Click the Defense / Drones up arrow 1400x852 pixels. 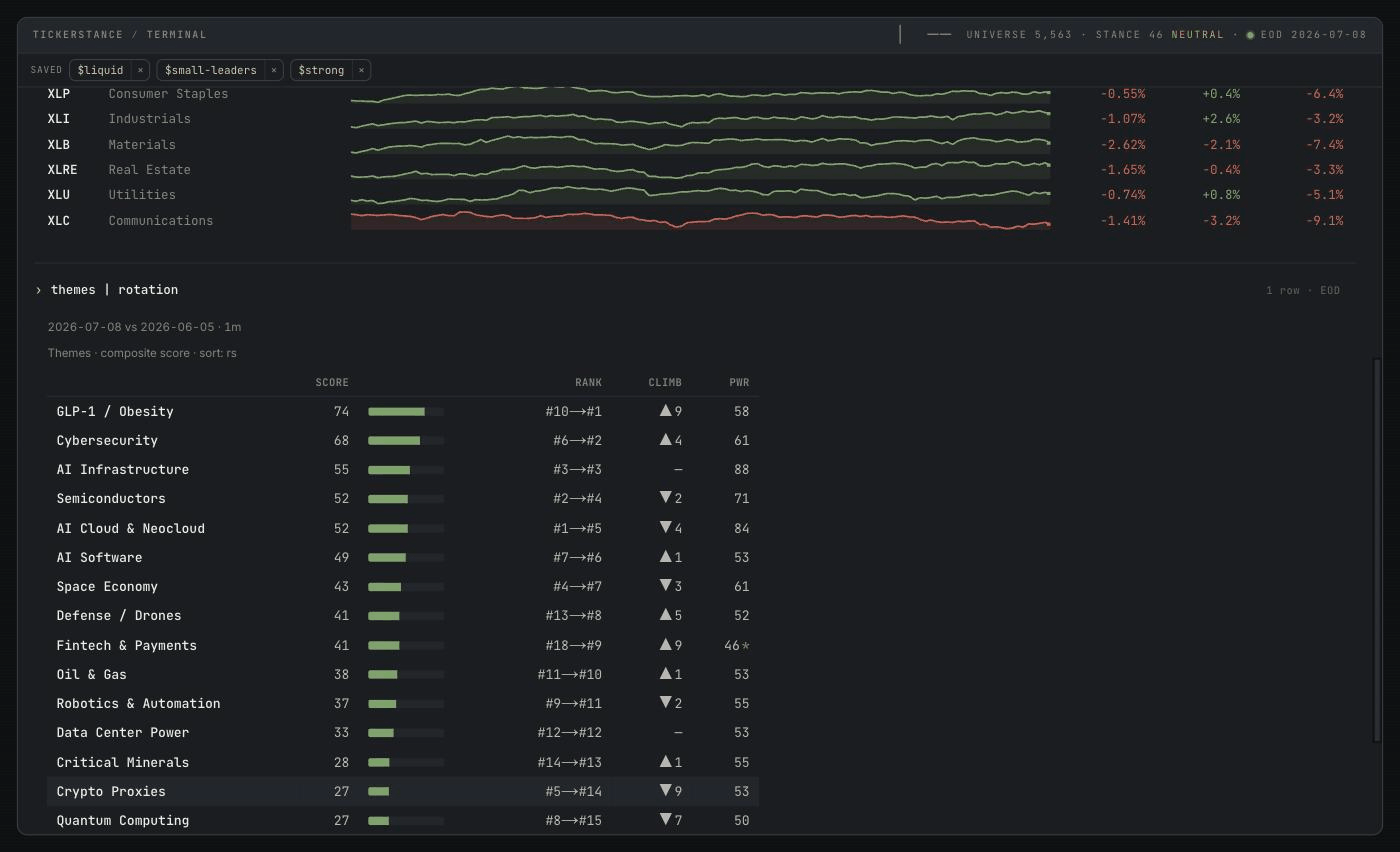point(665,615)
